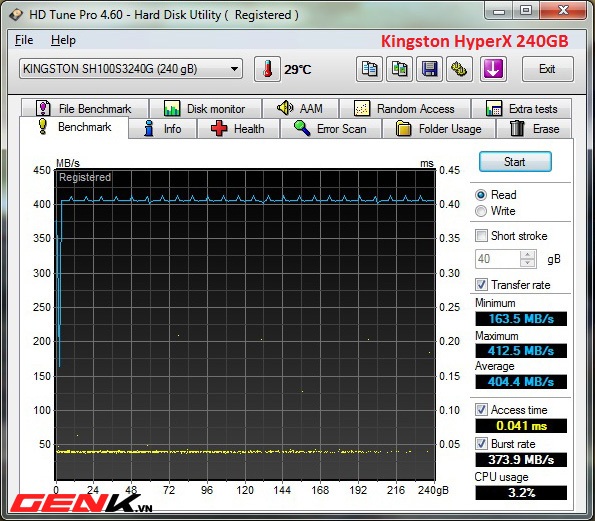
Task: Select the Read radio button
Action: click(x=481, y=195)
